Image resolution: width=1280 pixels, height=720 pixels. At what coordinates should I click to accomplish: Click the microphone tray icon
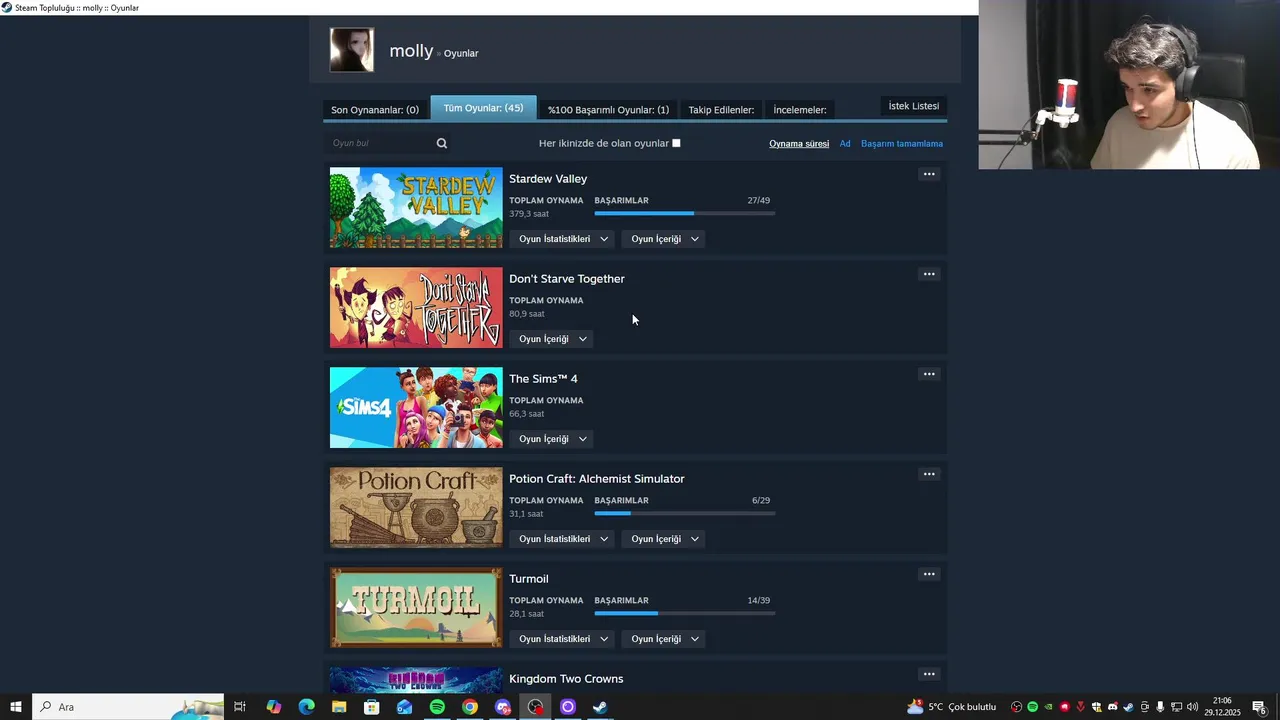1160,707
